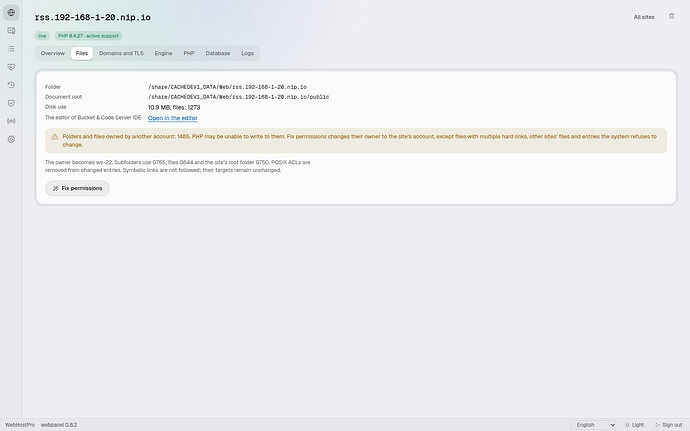
Task: Open the shield security icon in sidebar
Action: click(x=11, y=103)
